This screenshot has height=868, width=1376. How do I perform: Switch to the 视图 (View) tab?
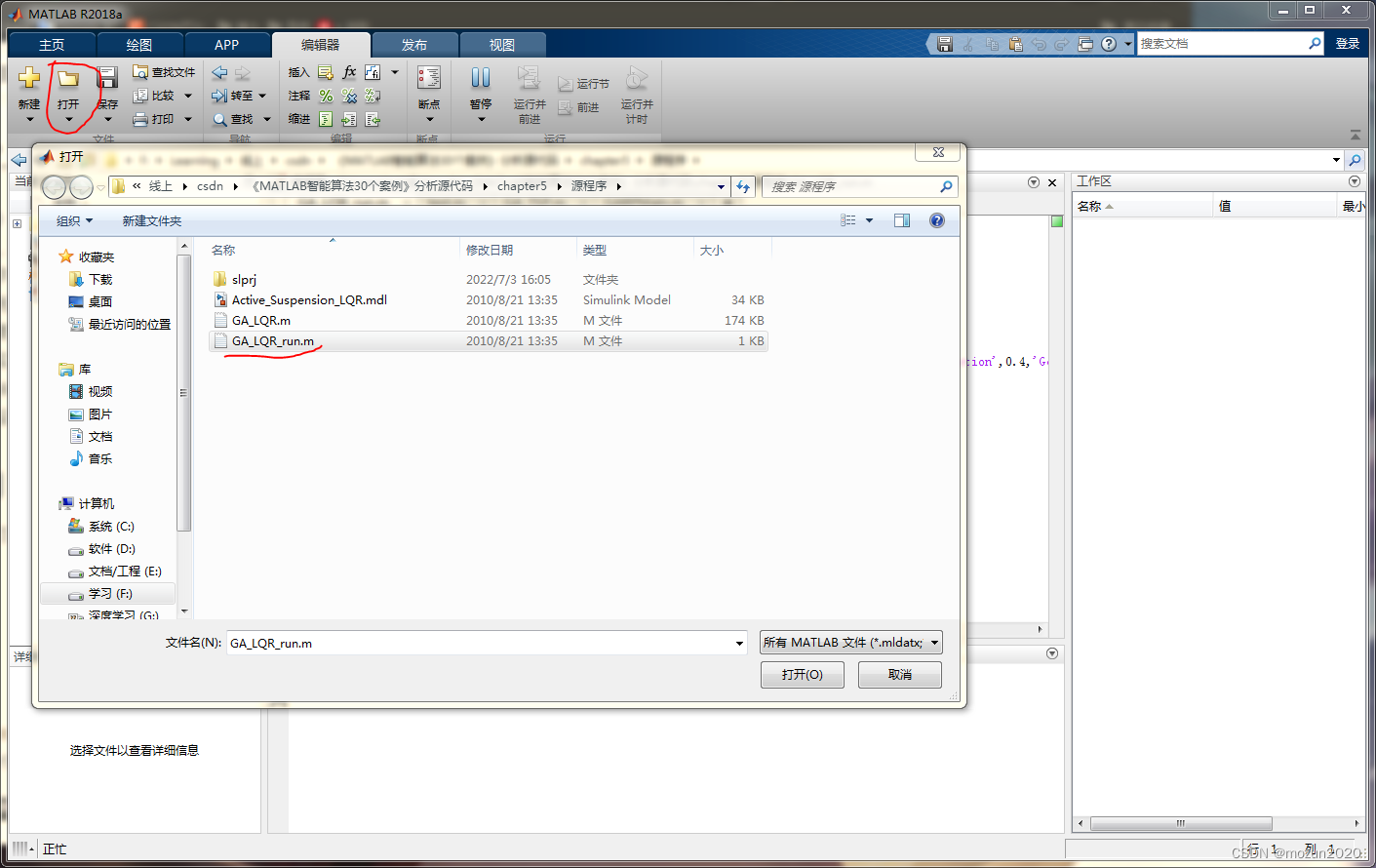[502, 45]
